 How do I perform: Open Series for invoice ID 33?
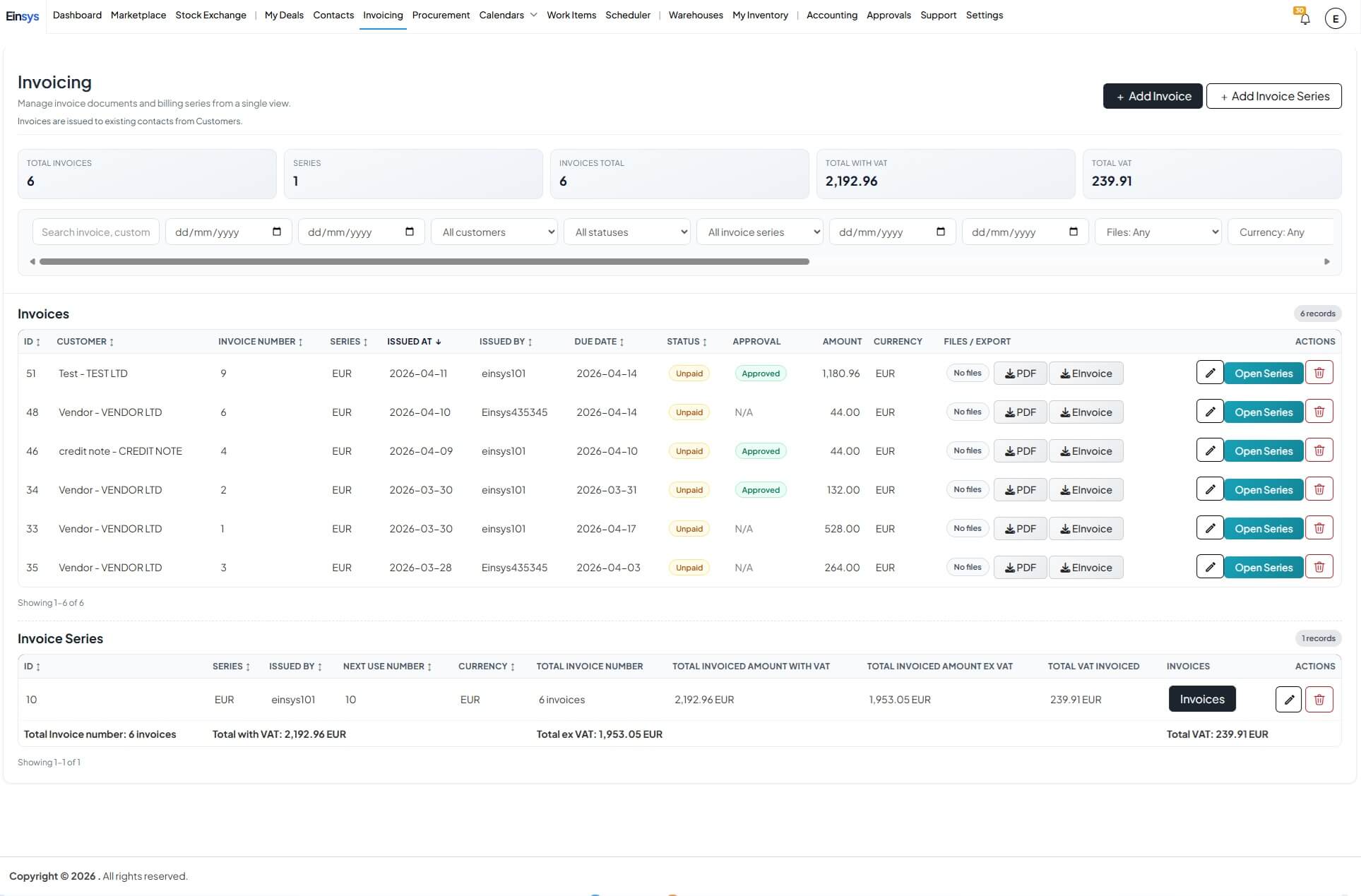(x=1263, y=529)
